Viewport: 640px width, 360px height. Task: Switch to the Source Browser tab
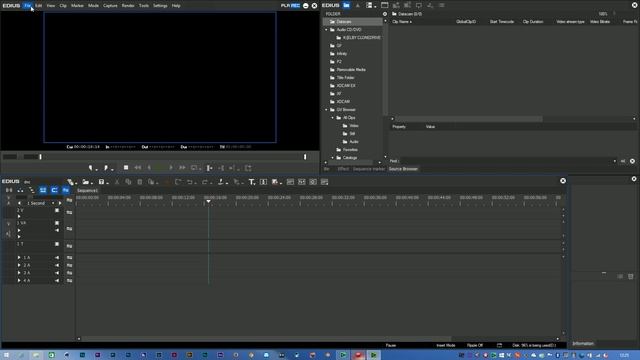[x=403, y=169]
